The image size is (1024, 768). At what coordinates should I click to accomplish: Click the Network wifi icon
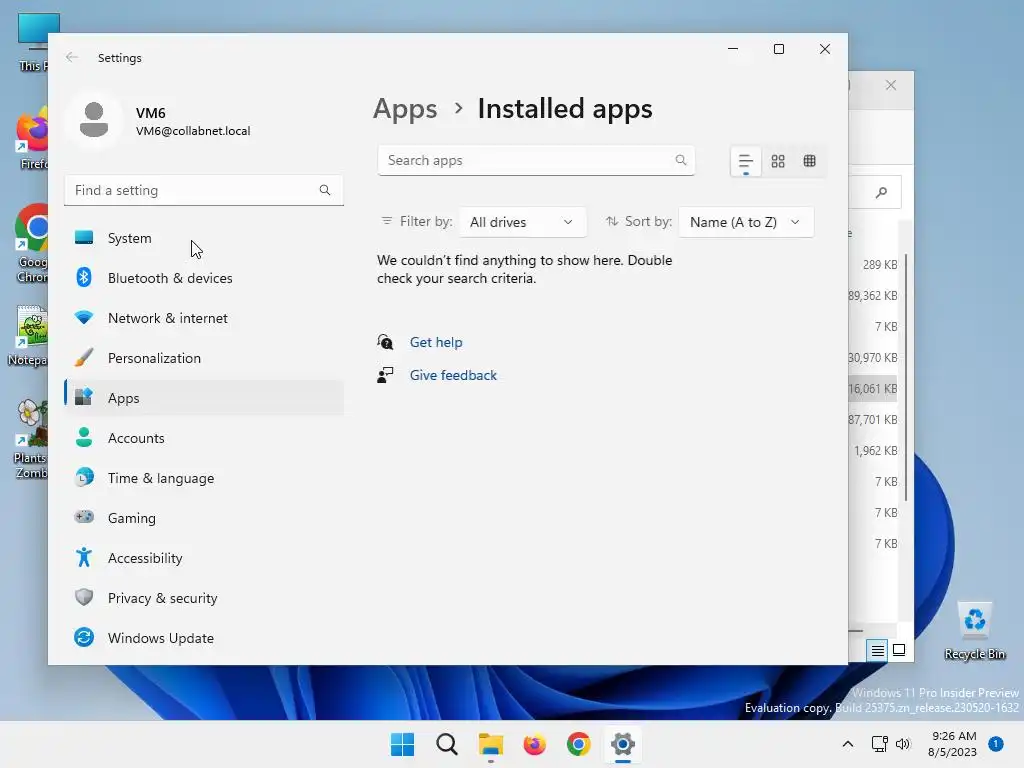point(84,318)
